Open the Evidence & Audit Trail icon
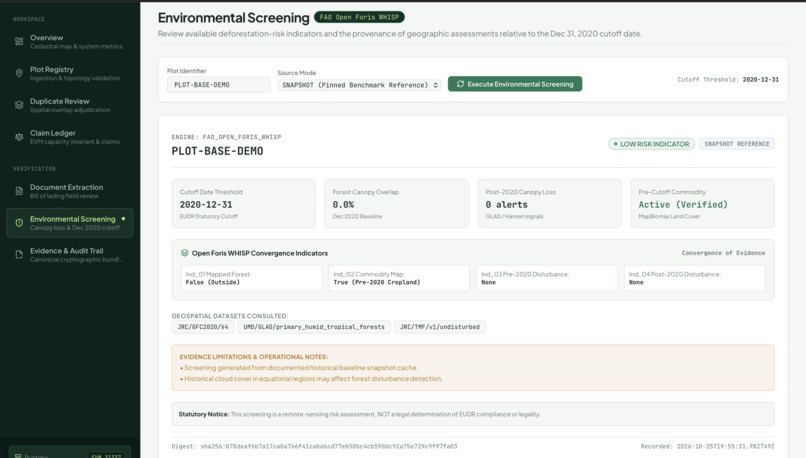Viewport: 806px width, 458px height. tap(19, 255)
